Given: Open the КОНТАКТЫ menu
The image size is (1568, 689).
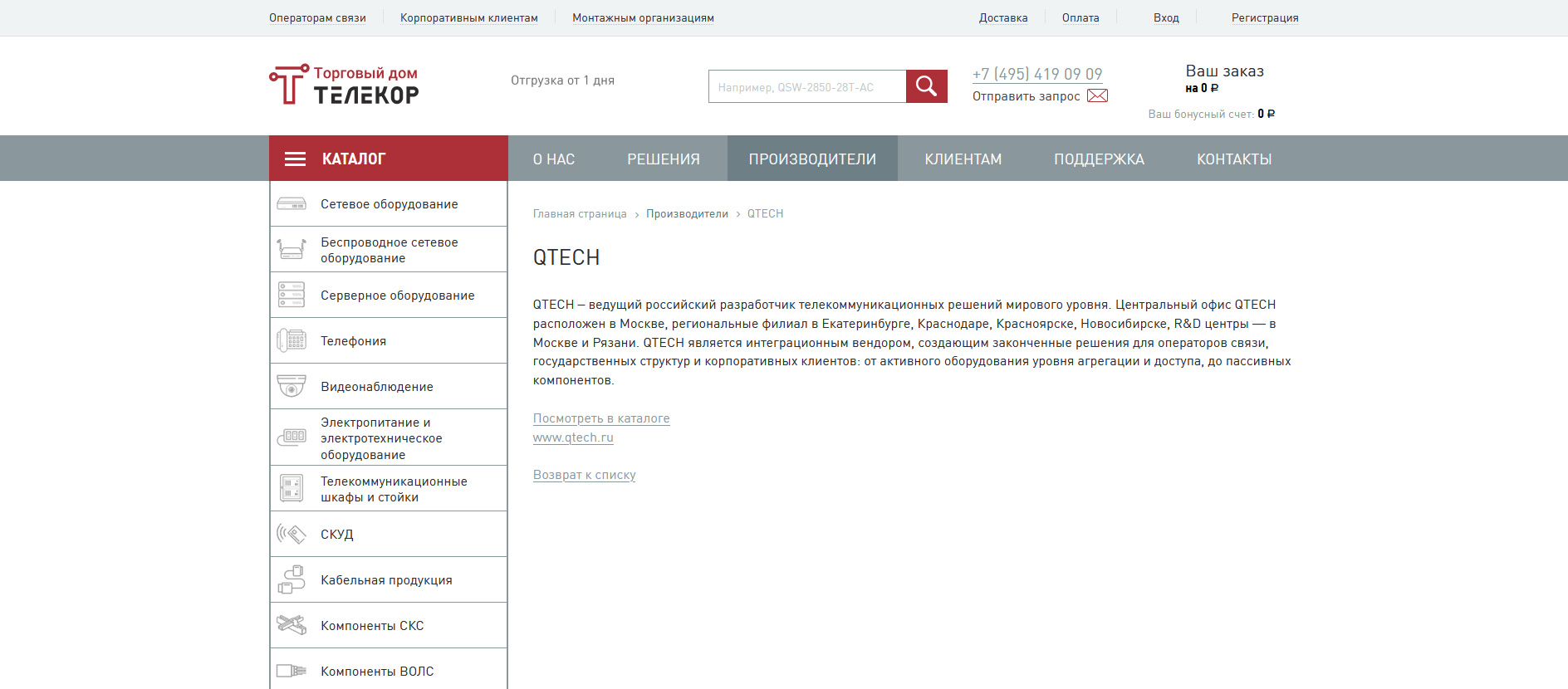Looking at the screenshot, I should click(1234, 159).
